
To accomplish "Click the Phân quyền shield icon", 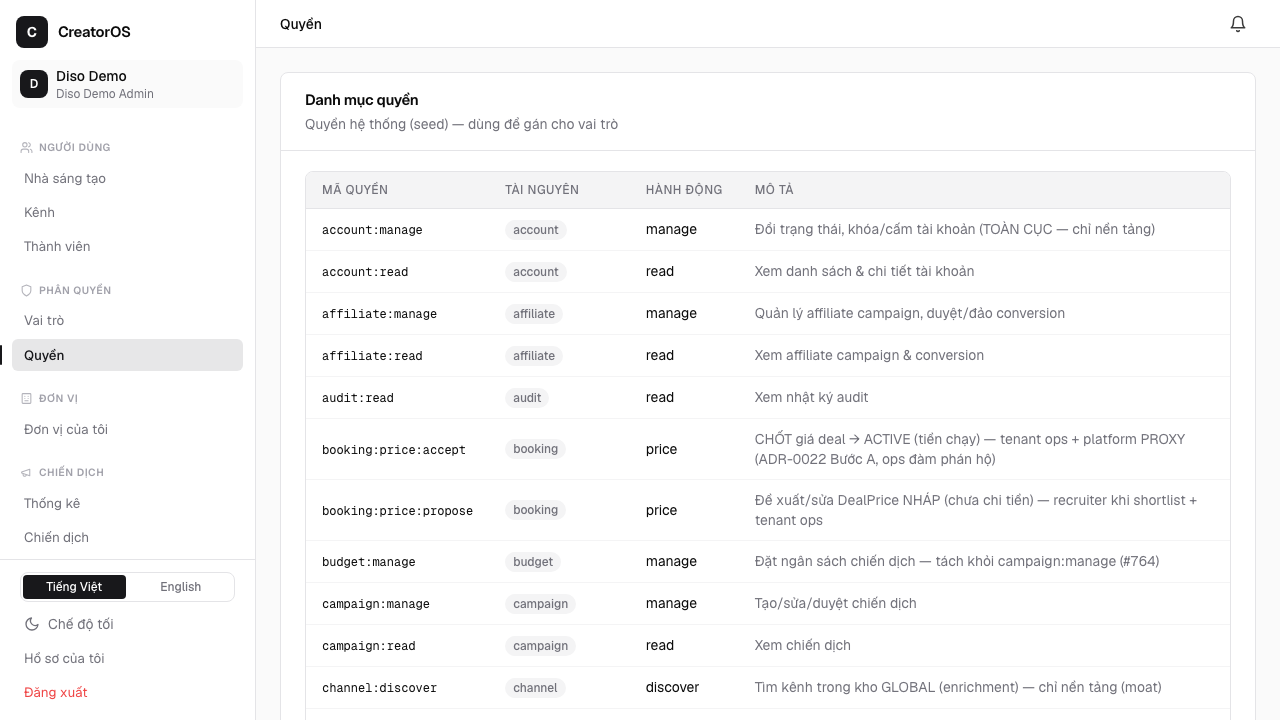I will pyautogui.click(x=27, y=290).
